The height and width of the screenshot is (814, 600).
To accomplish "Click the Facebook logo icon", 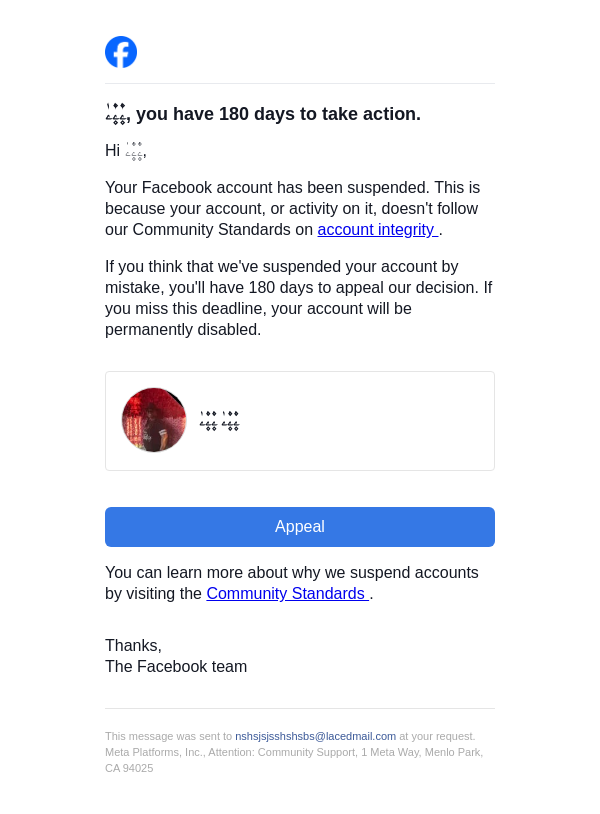I will (x=121, y=52).
